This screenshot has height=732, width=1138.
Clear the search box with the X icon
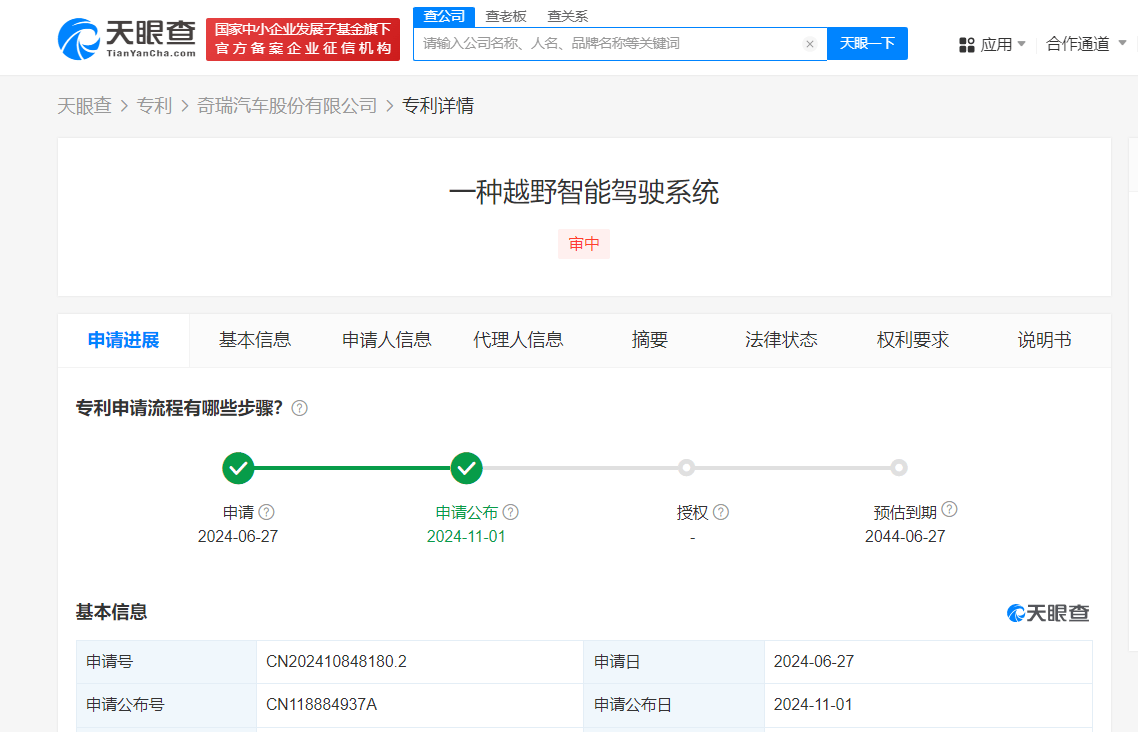click(x=810, y=44)
